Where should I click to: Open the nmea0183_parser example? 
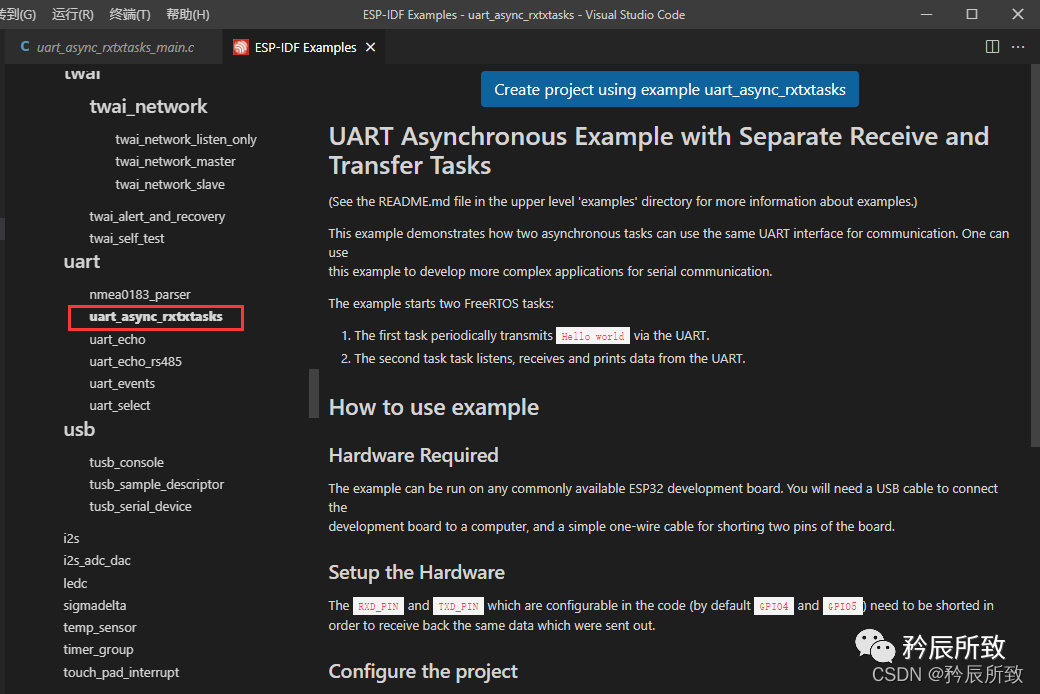point(139,295)
